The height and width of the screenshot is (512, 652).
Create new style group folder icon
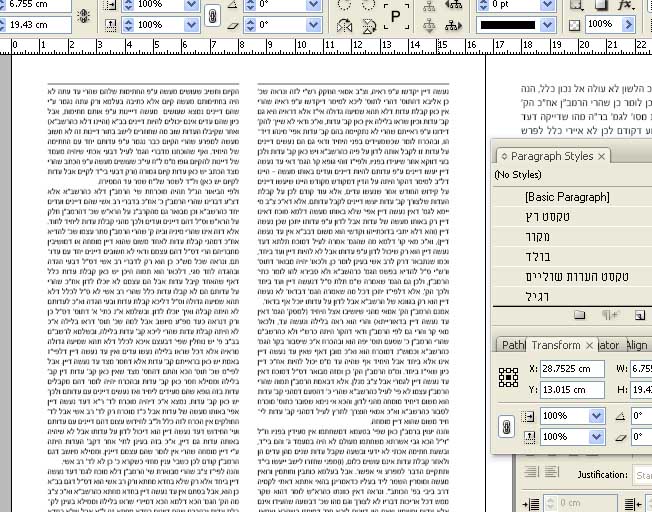580,315
